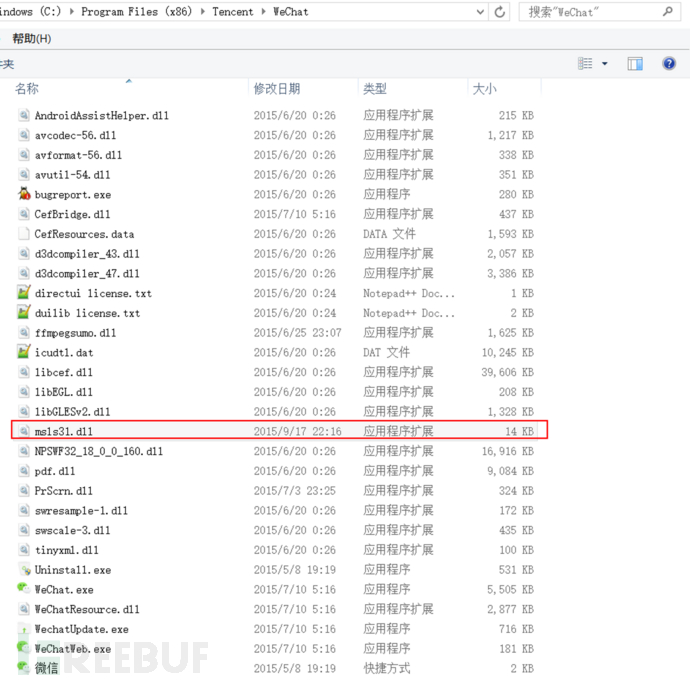
Task: Expand the arrow before the WeChat breadcrumb
Action: tap(263, 12)
